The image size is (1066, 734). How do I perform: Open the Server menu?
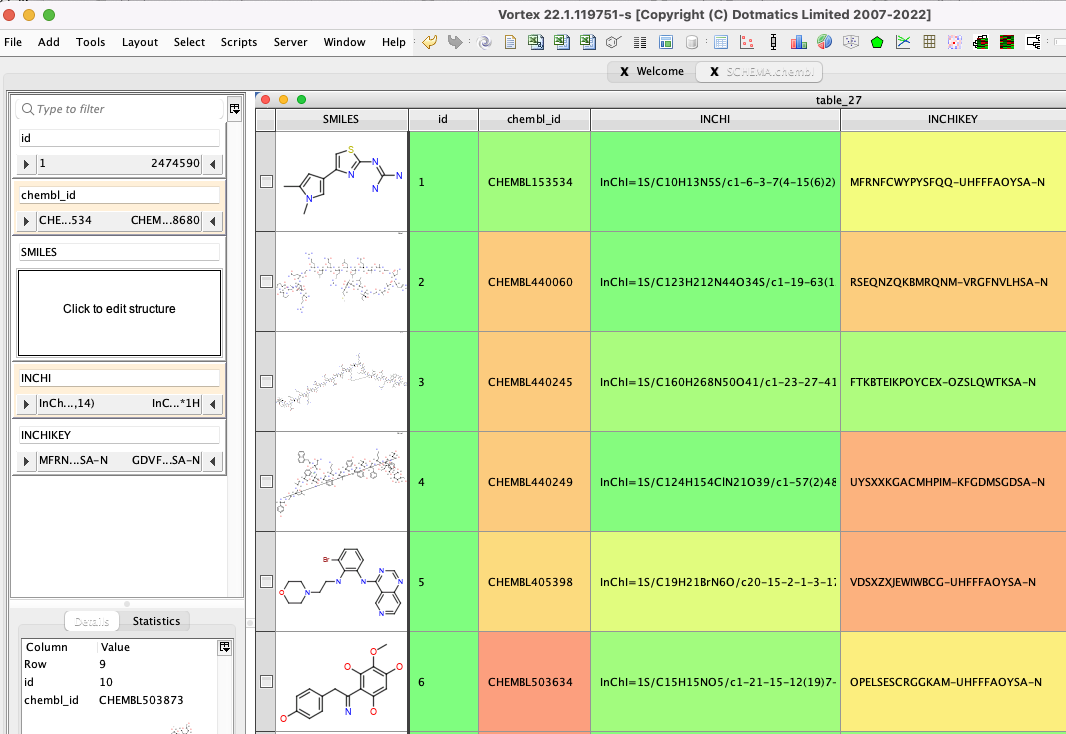[x=290, y=42]
